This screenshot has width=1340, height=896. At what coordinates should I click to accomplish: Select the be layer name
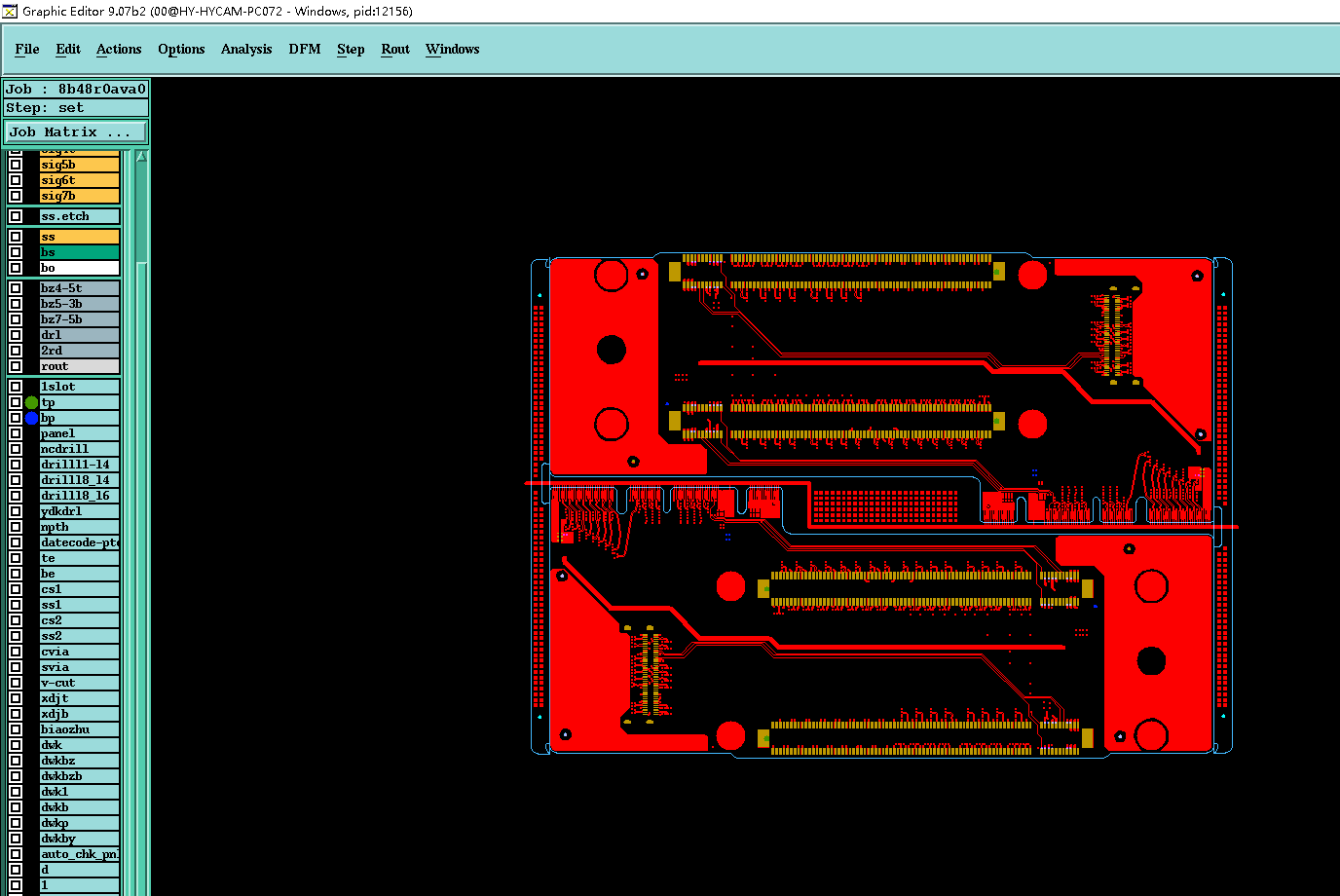pyautogui.click(x=80, y=574)
